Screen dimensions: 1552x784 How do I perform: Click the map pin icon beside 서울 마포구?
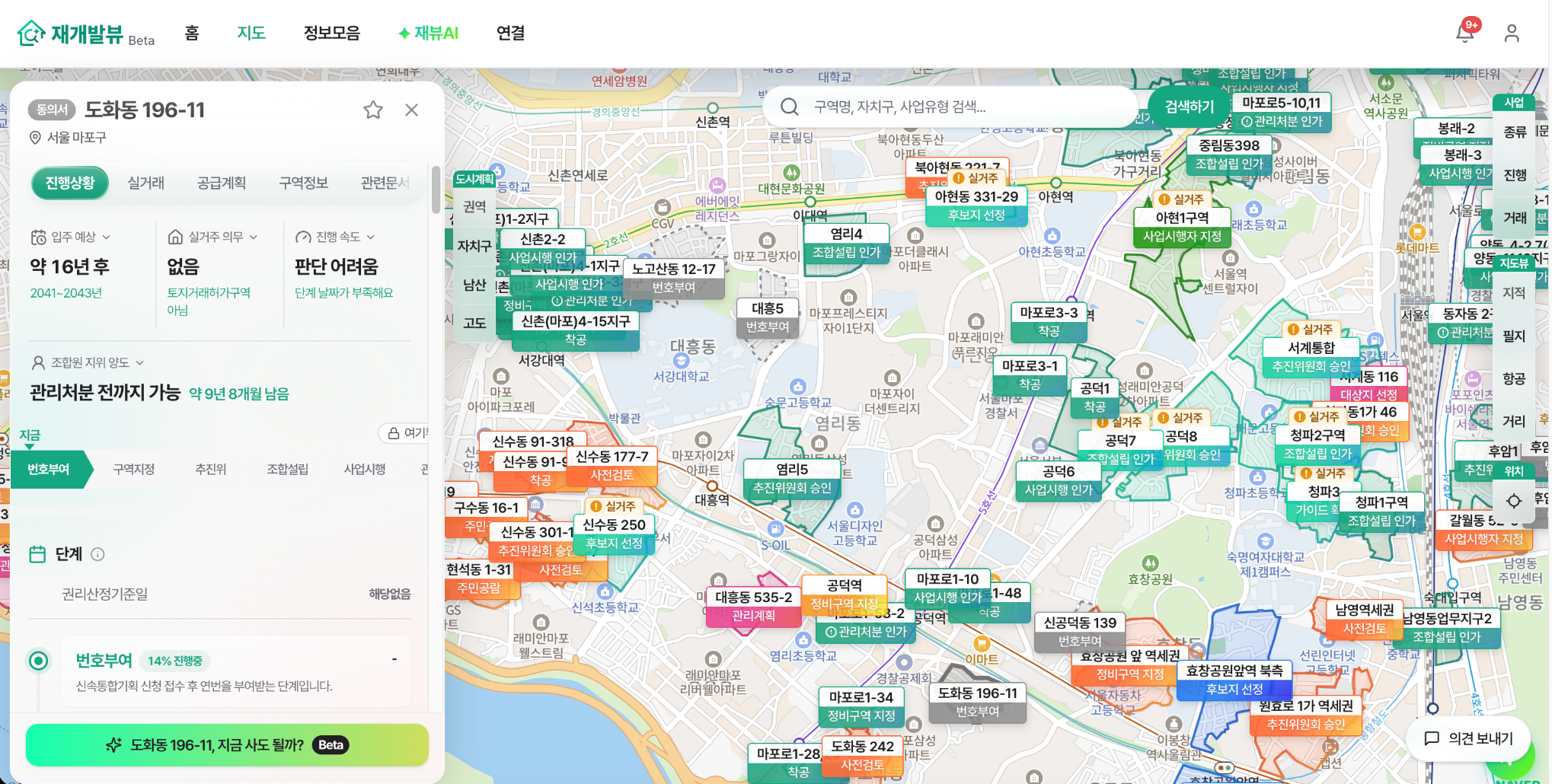[35, 138]
